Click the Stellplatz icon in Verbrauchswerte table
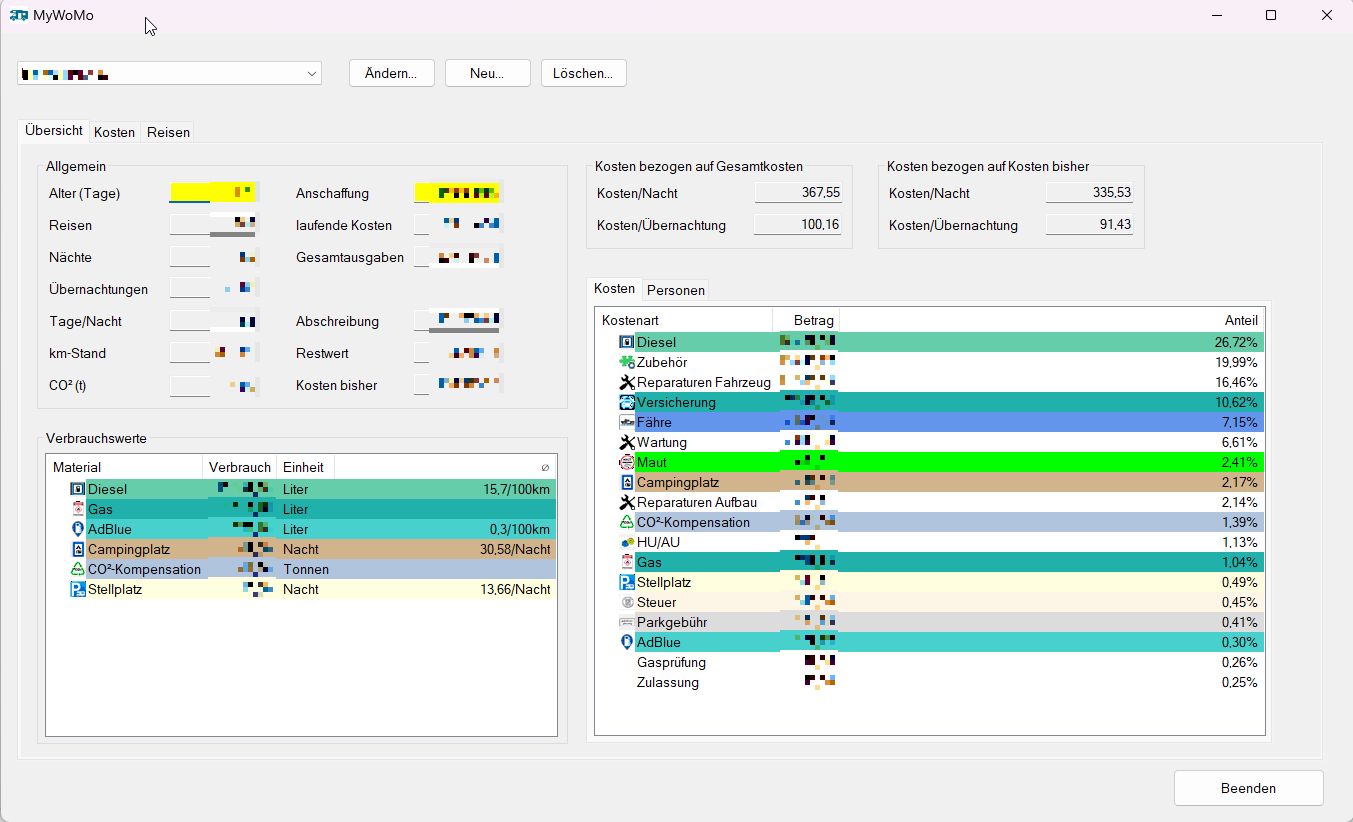The height and width of the screenshot is (822, 1353). 78,589
